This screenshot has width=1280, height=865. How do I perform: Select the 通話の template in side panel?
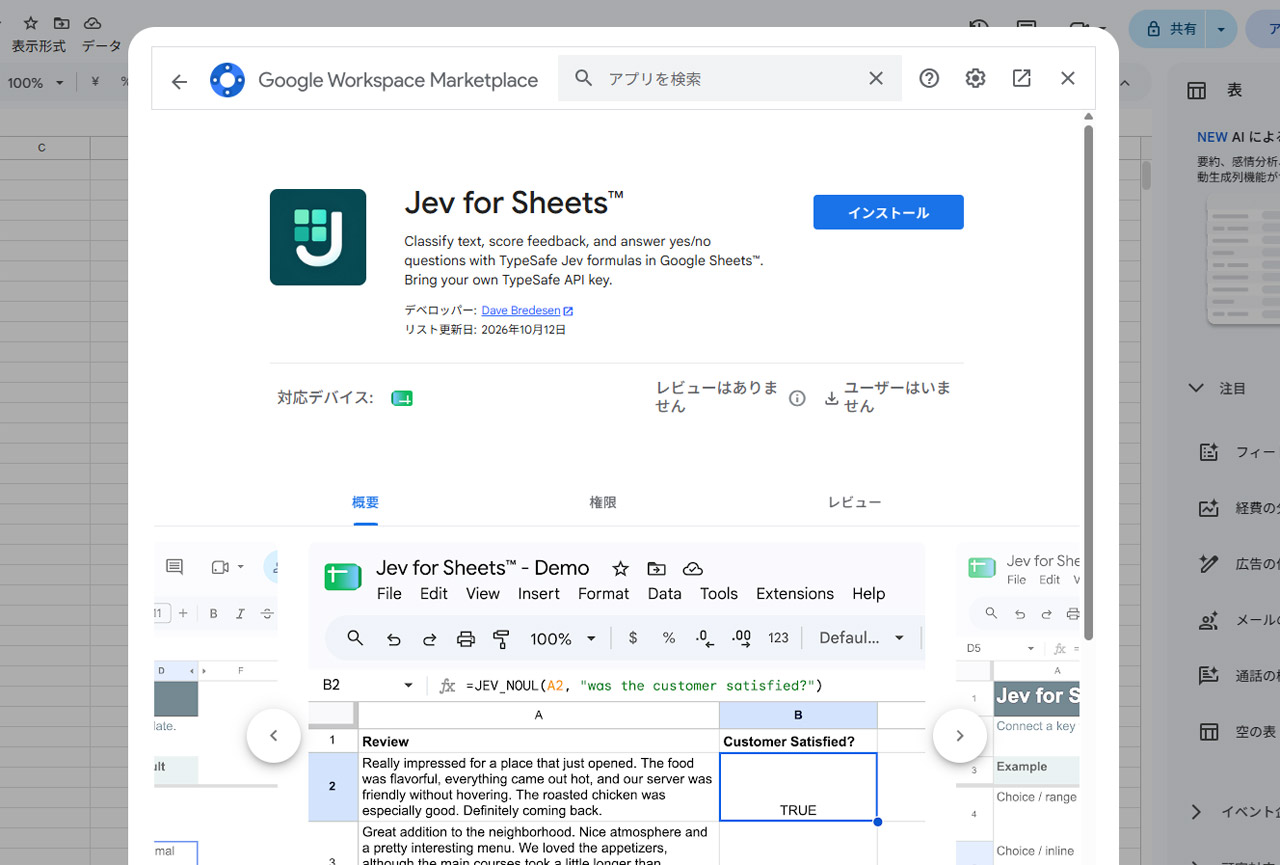pyautogui.click(x=1208, y=676)
